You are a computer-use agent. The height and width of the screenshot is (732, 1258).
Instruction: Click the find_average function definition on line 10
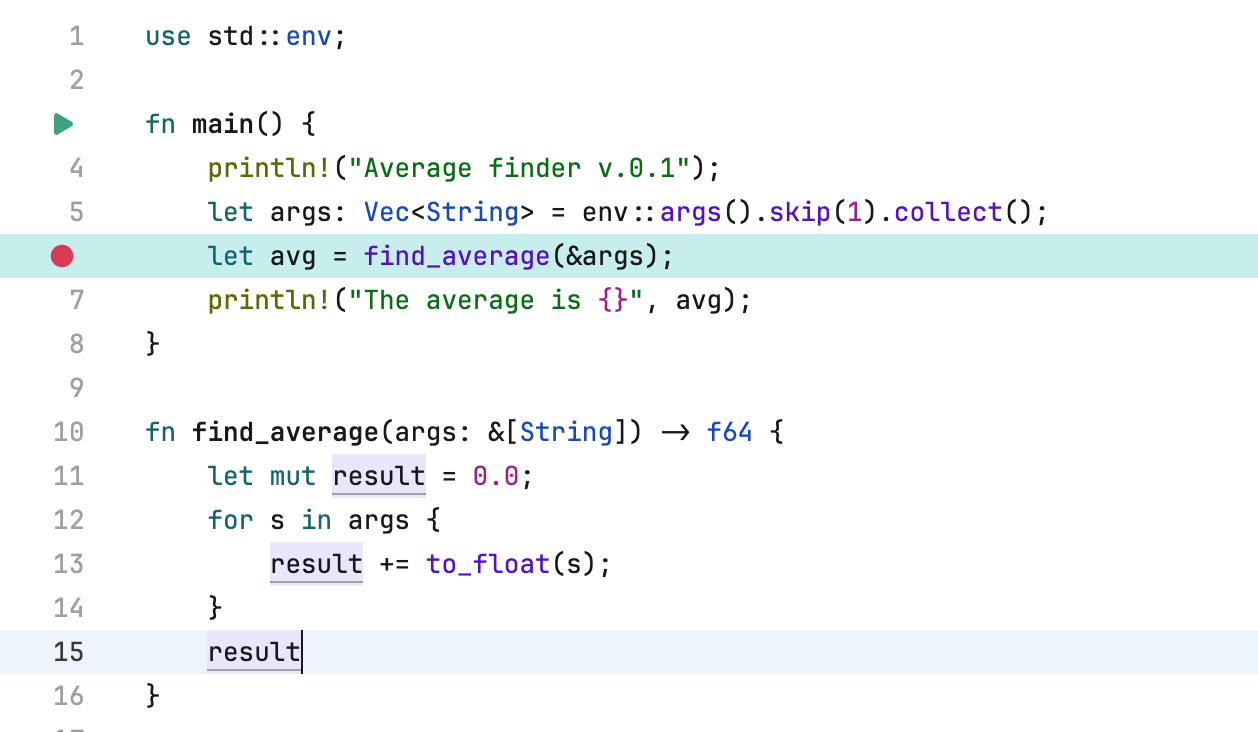[x=290, y=432]
